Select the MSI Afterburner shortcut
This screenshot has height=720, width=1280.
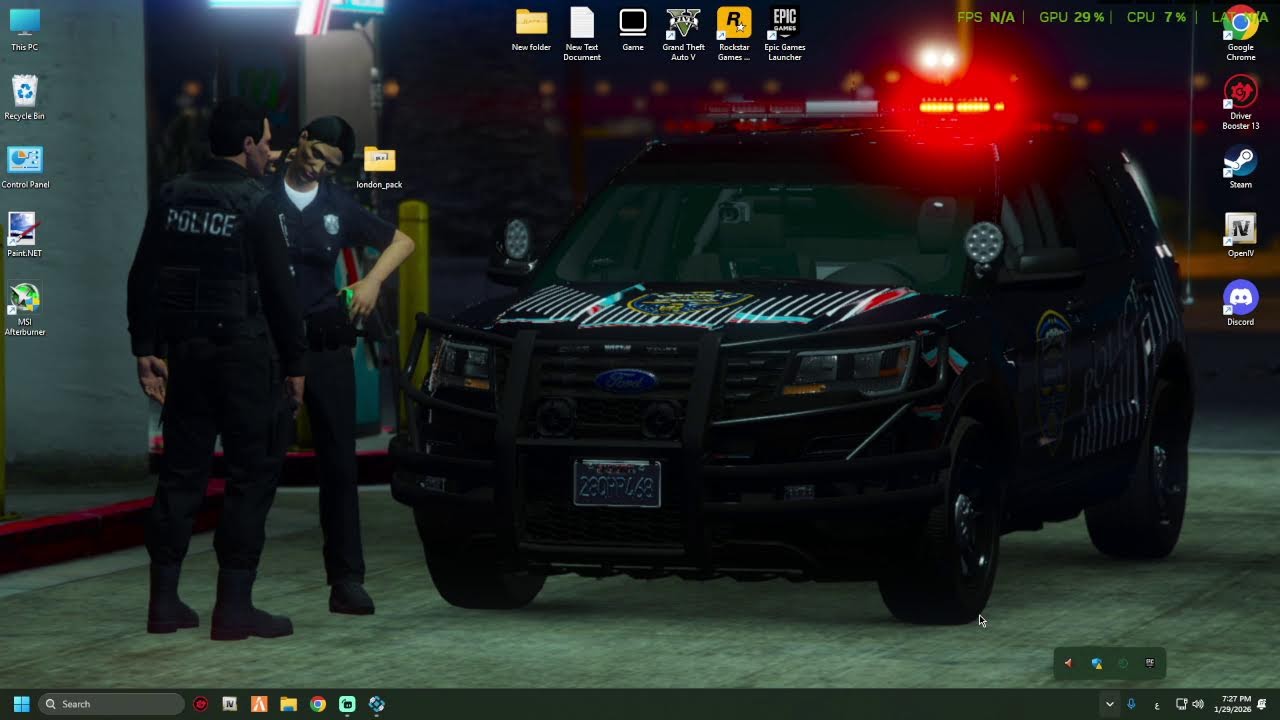tap(25, 309)
